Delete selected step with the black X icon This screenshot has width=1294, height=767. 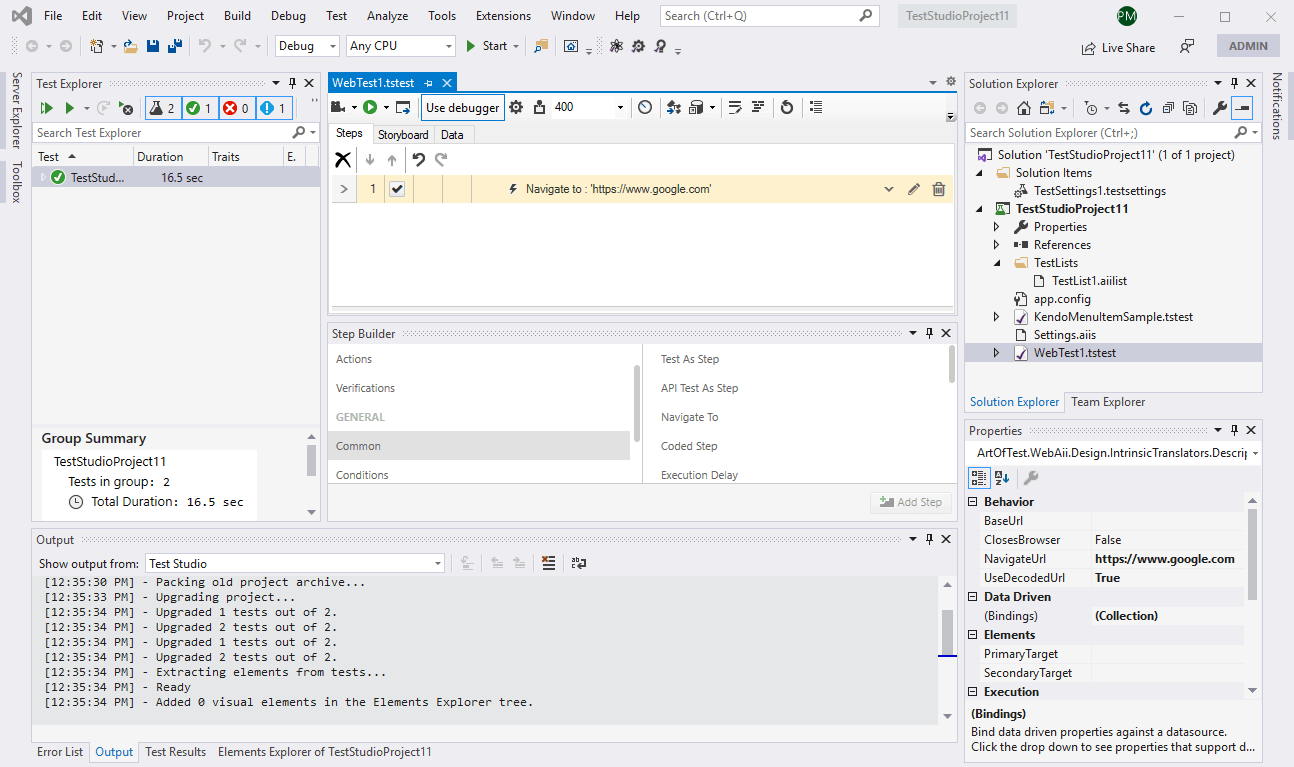pyautogui.click(x=343, y=159)
